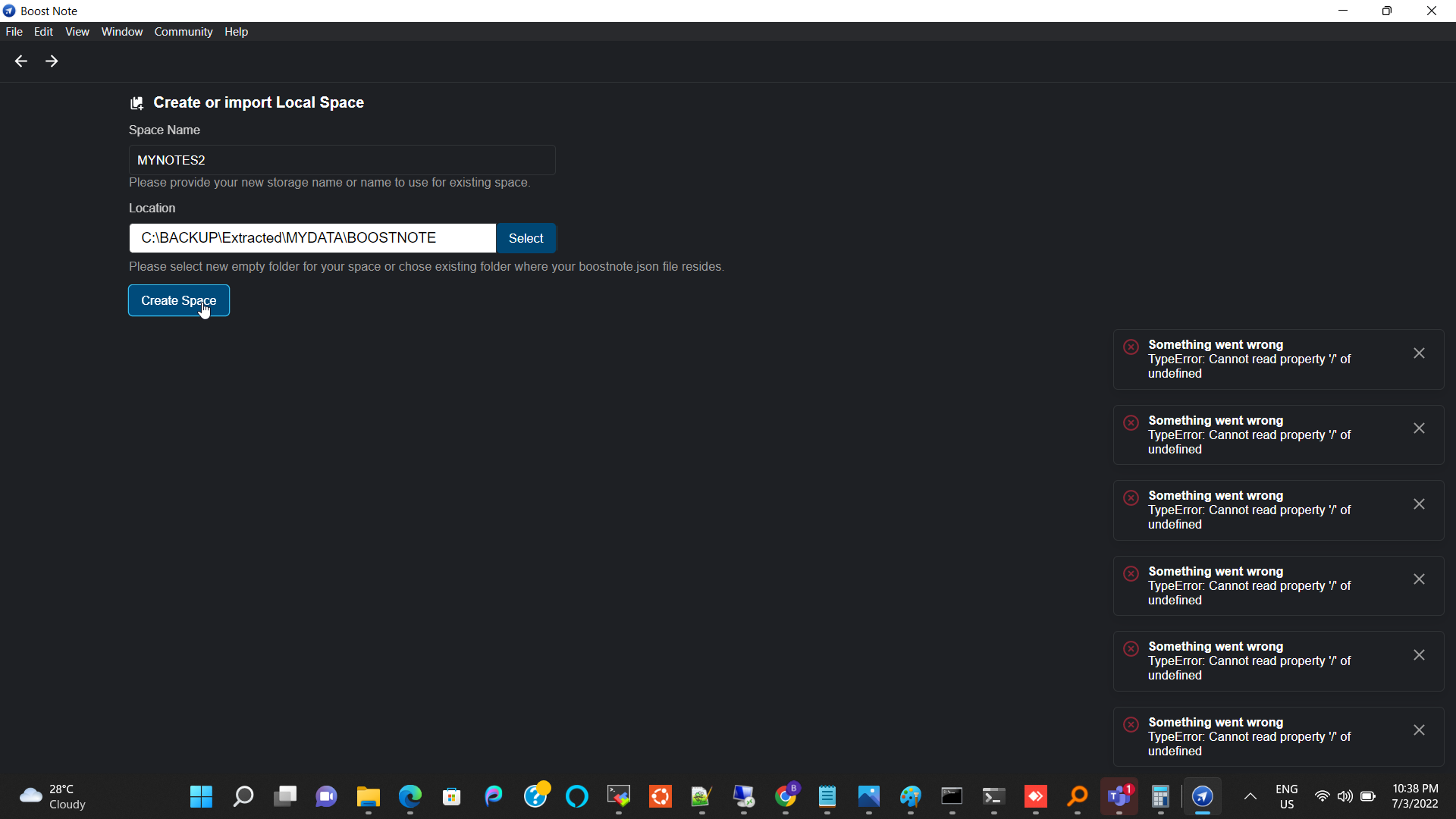Open Microsoft Store from taskbar
The height and width of the screenshot is (819, 1456).
point(452,796)
